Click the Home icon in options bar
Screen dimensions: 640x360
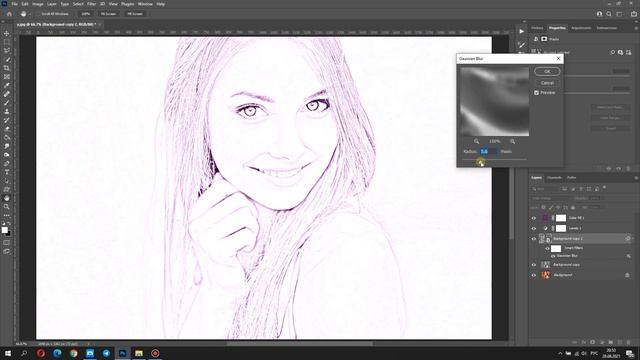[9, 14]
